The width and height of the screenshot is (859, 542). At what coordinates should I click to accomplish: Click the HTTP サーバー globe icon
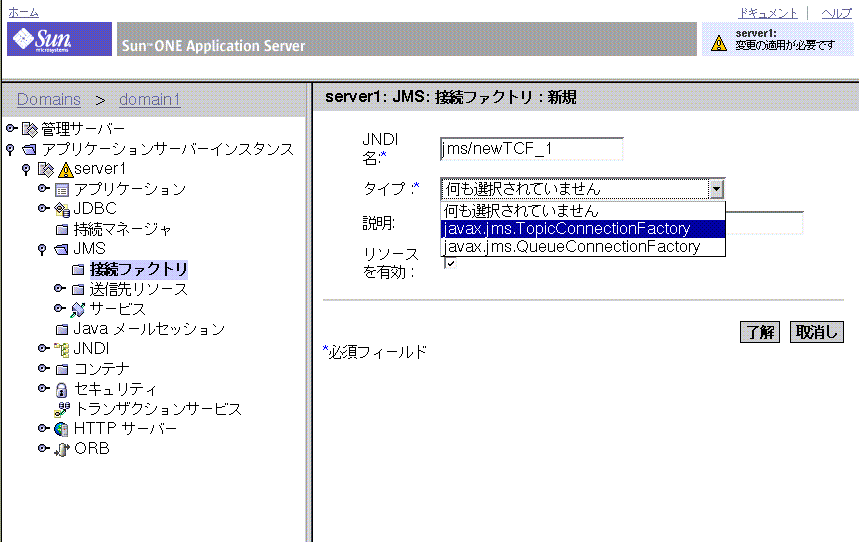click(61, 429)
